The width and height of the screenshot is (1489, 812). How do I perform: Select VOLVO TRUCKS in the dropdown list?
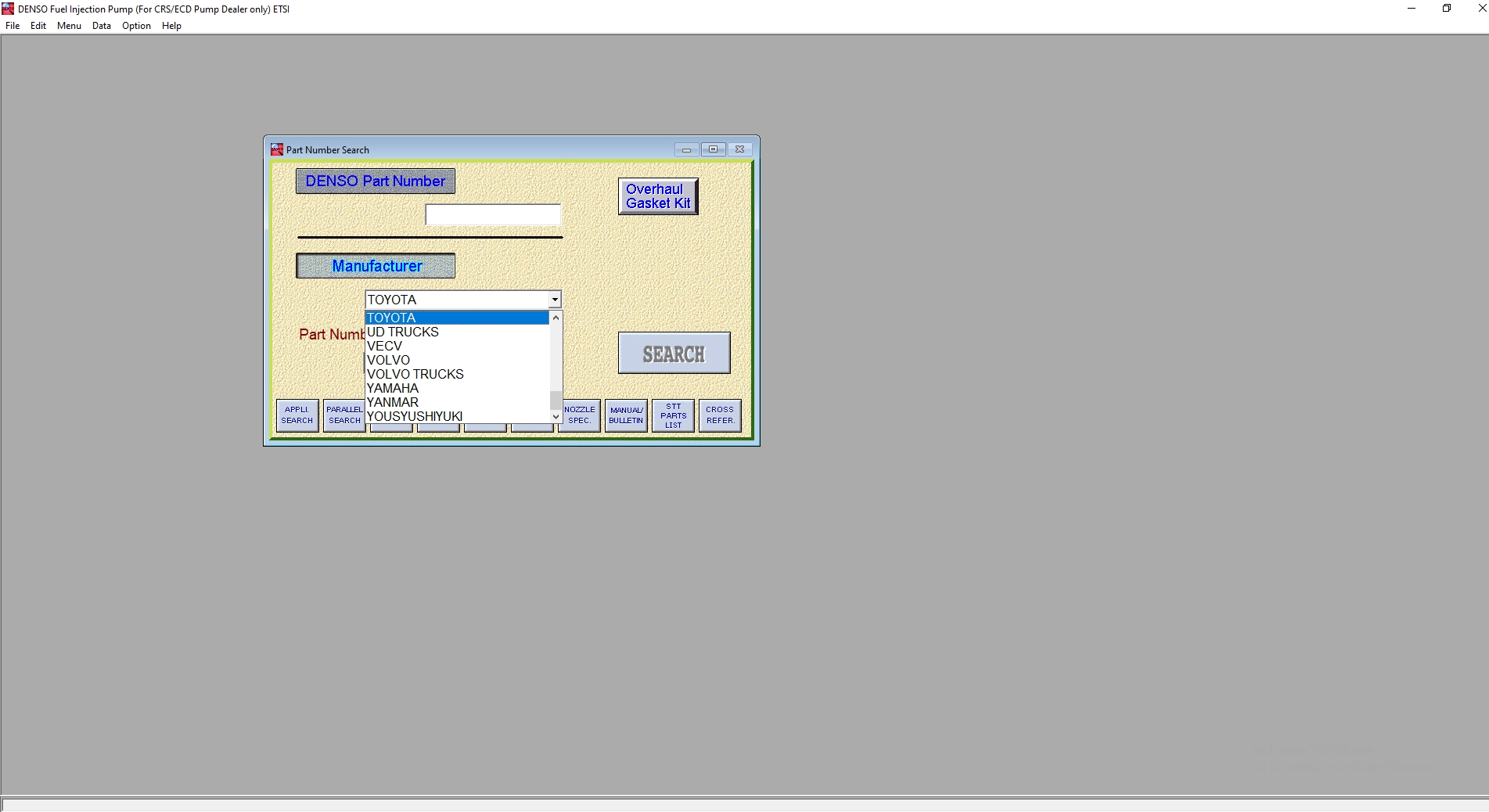coord(458,374)
